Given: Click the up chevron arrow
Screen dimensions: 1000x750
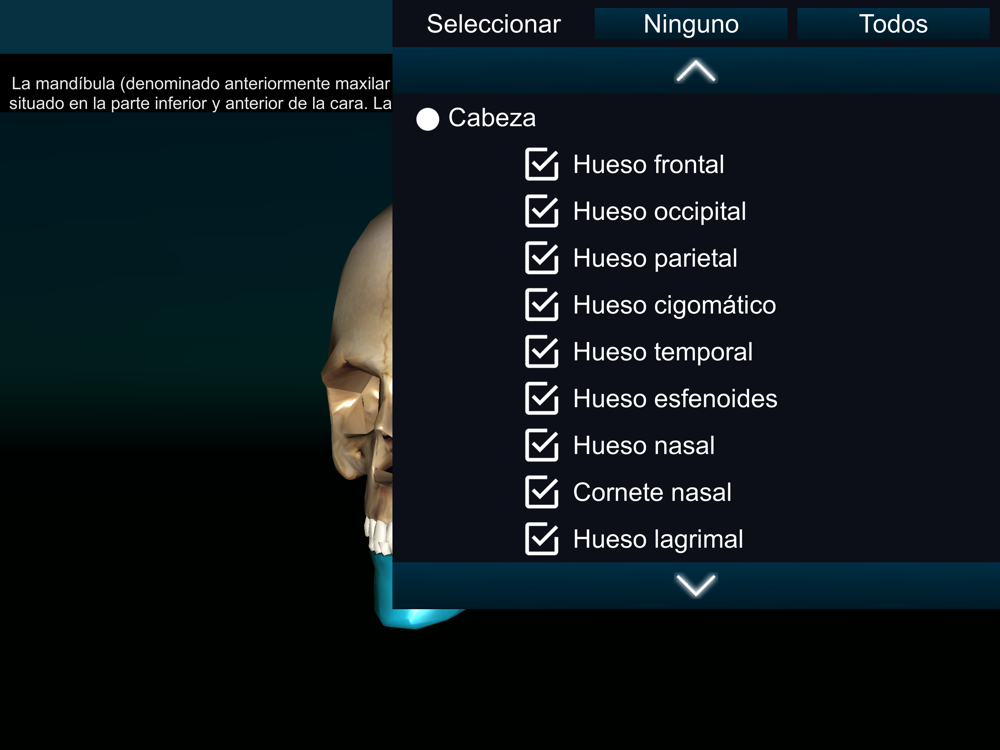Looking at the screenshot, I should pos(696,71).
